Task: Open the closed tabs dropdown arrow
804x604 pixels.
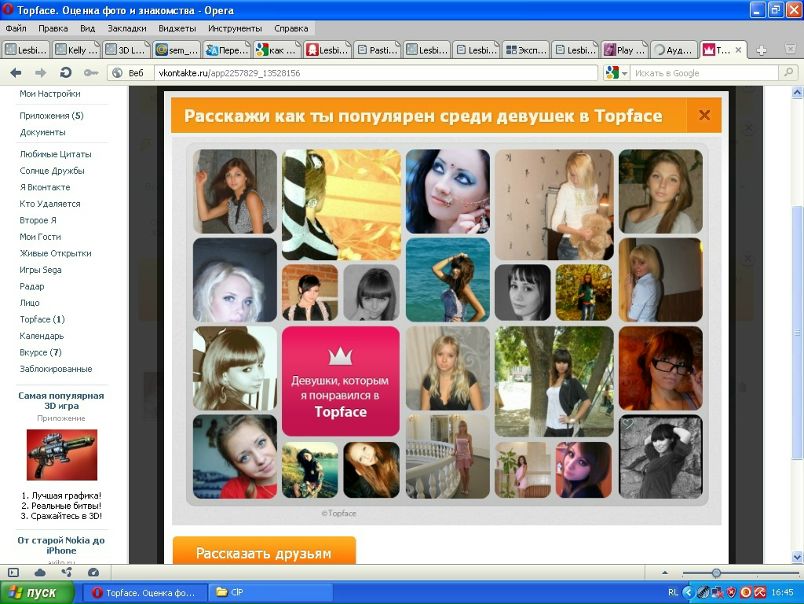Action: coord(791,50)
